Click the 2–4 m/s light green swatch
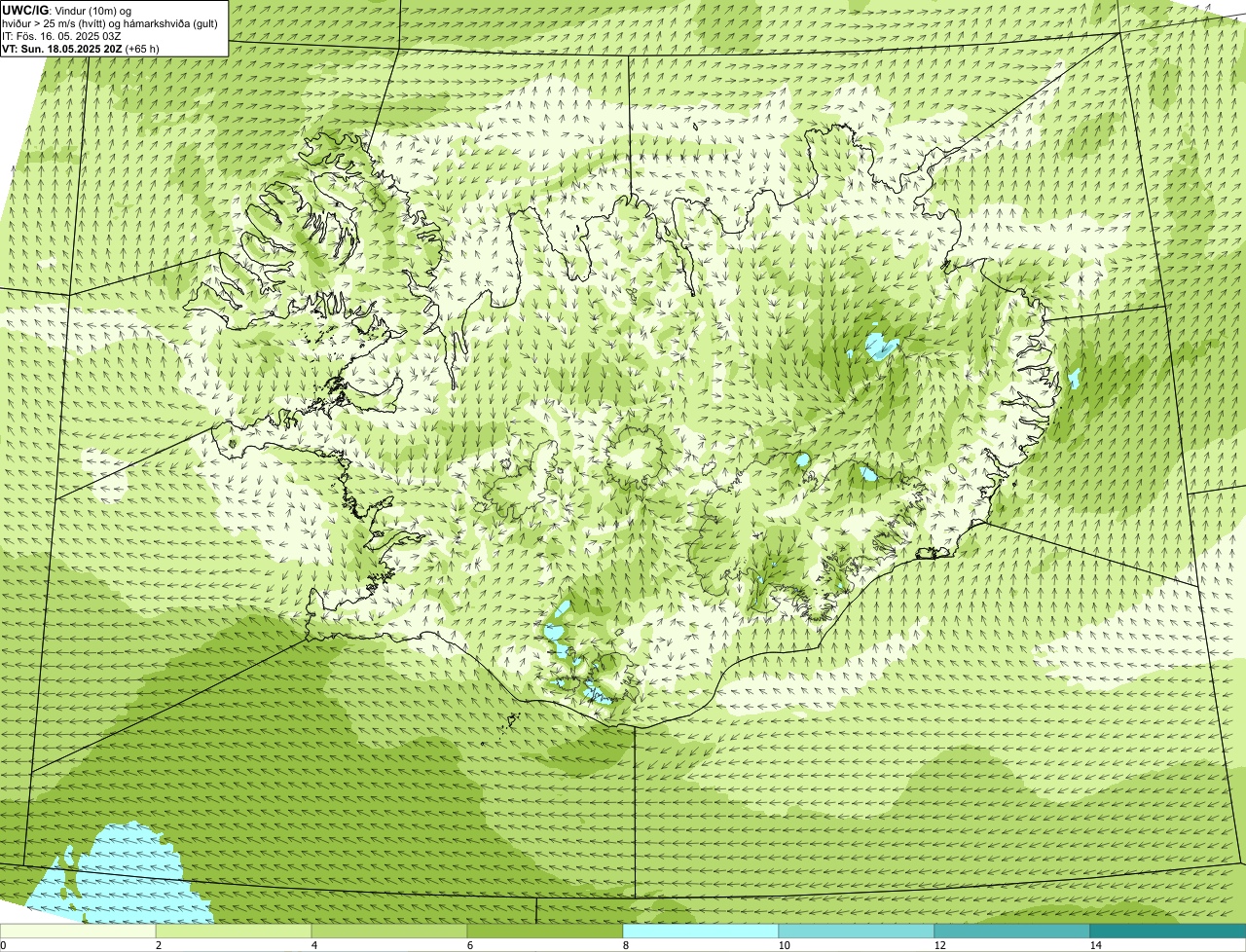Viewport: 1246px width, 952px height. (234, 931)
